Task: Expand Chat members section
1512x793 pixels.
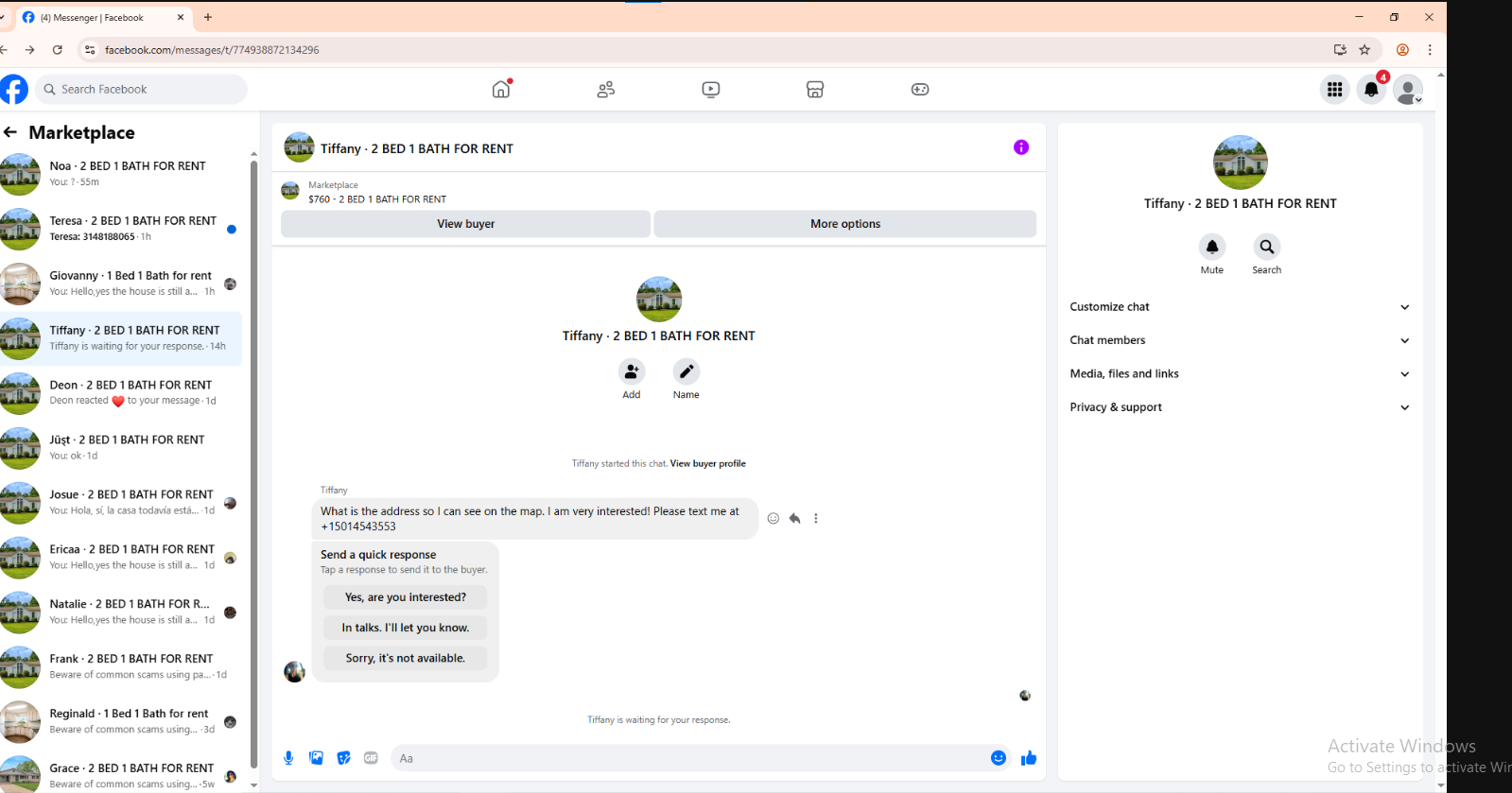Action: click(1240, 340)
